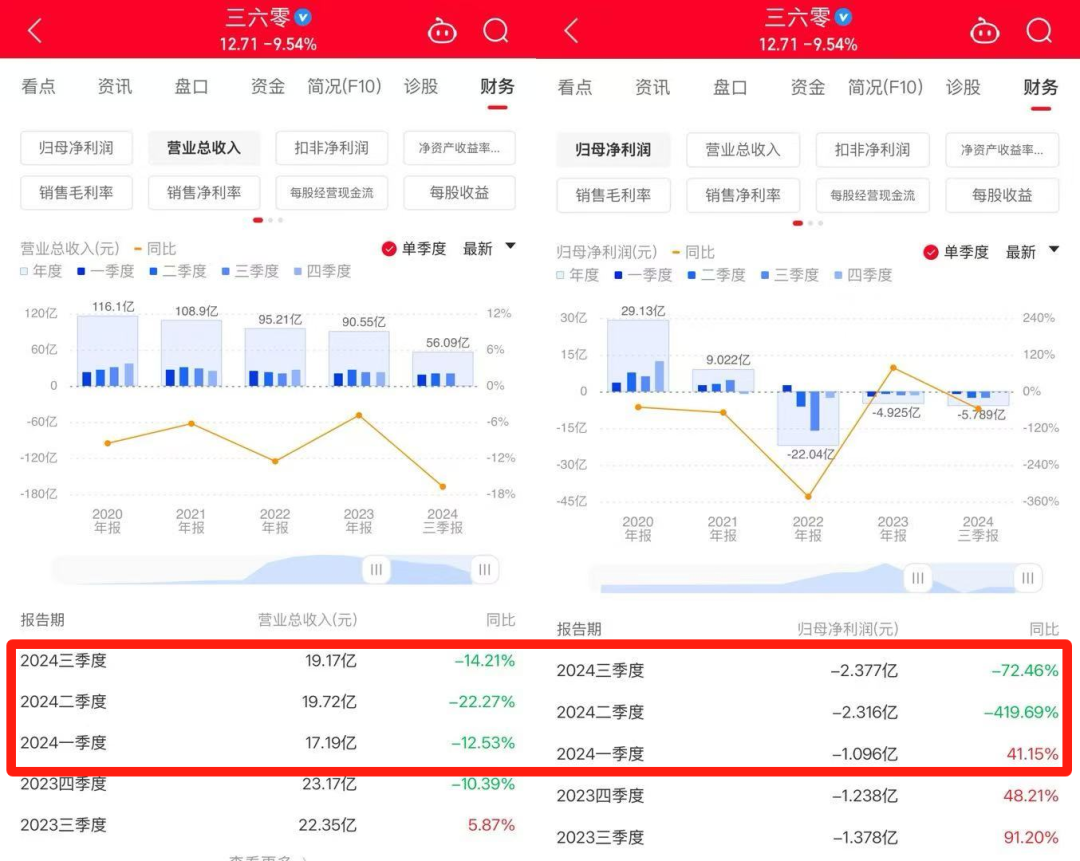Open 简况(F10) tab in left panel
This screenshot has height=861, width=1080.
(344, 86)
